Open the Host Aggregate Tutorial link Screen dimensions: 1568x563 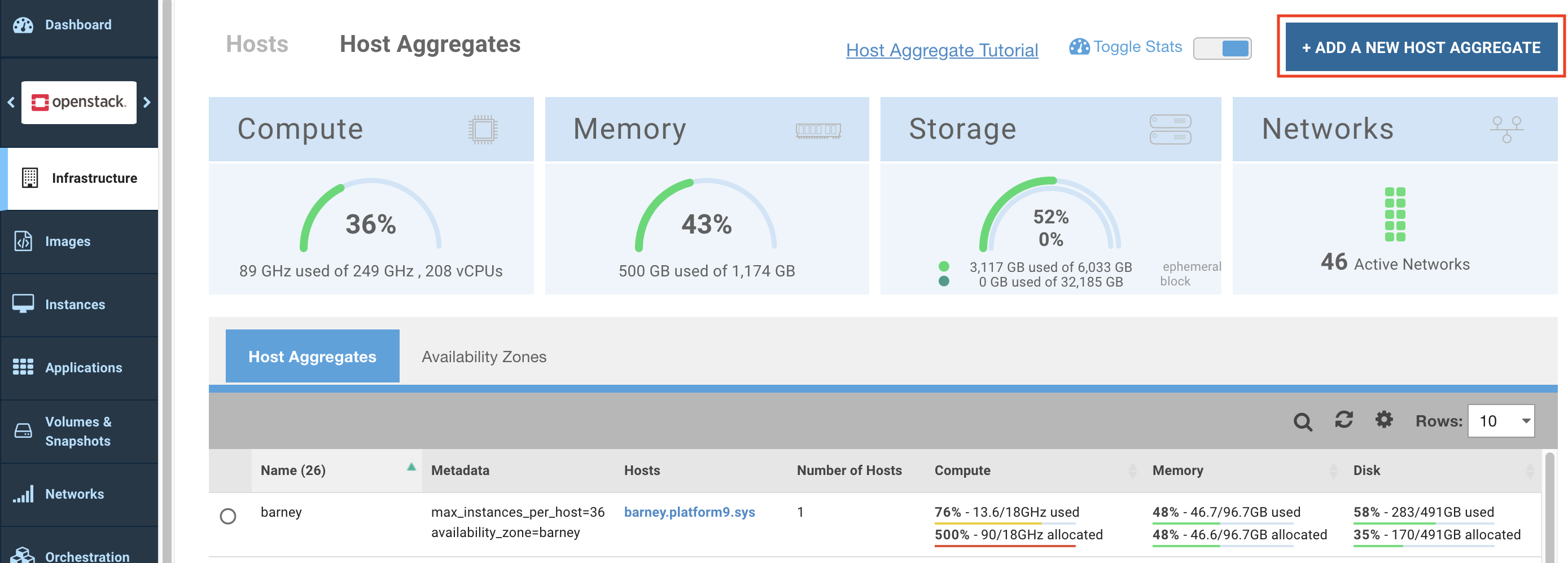941,50
